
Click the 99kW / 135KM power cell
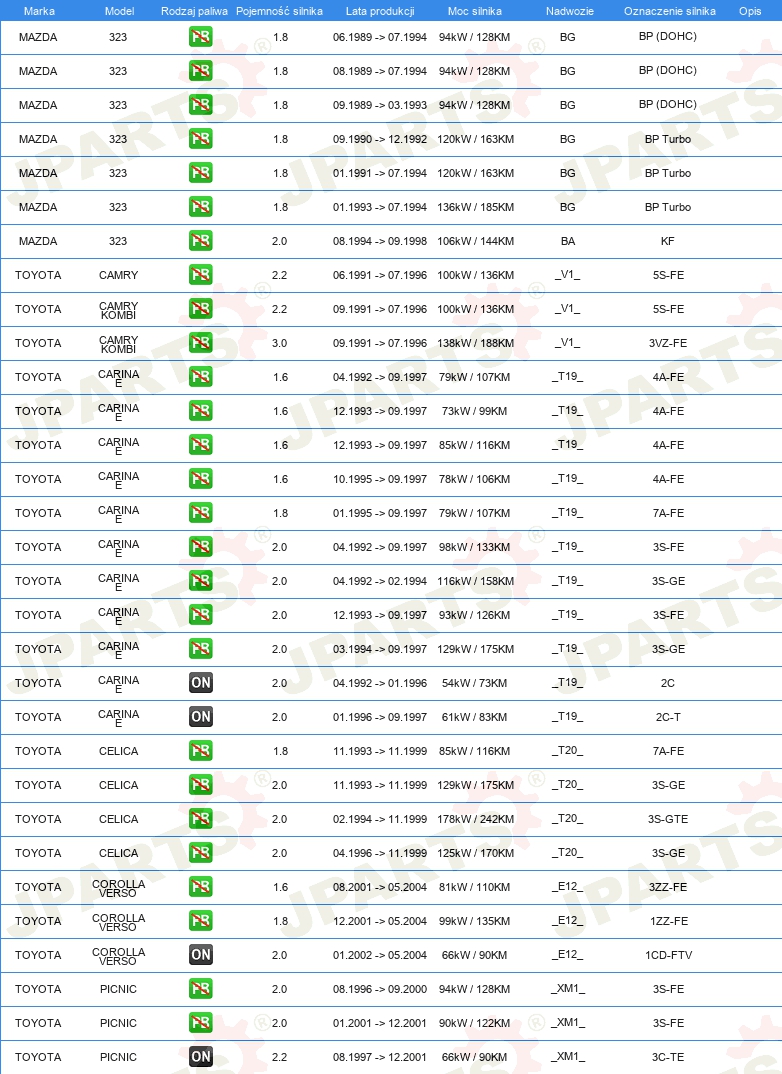pos(475,921)
